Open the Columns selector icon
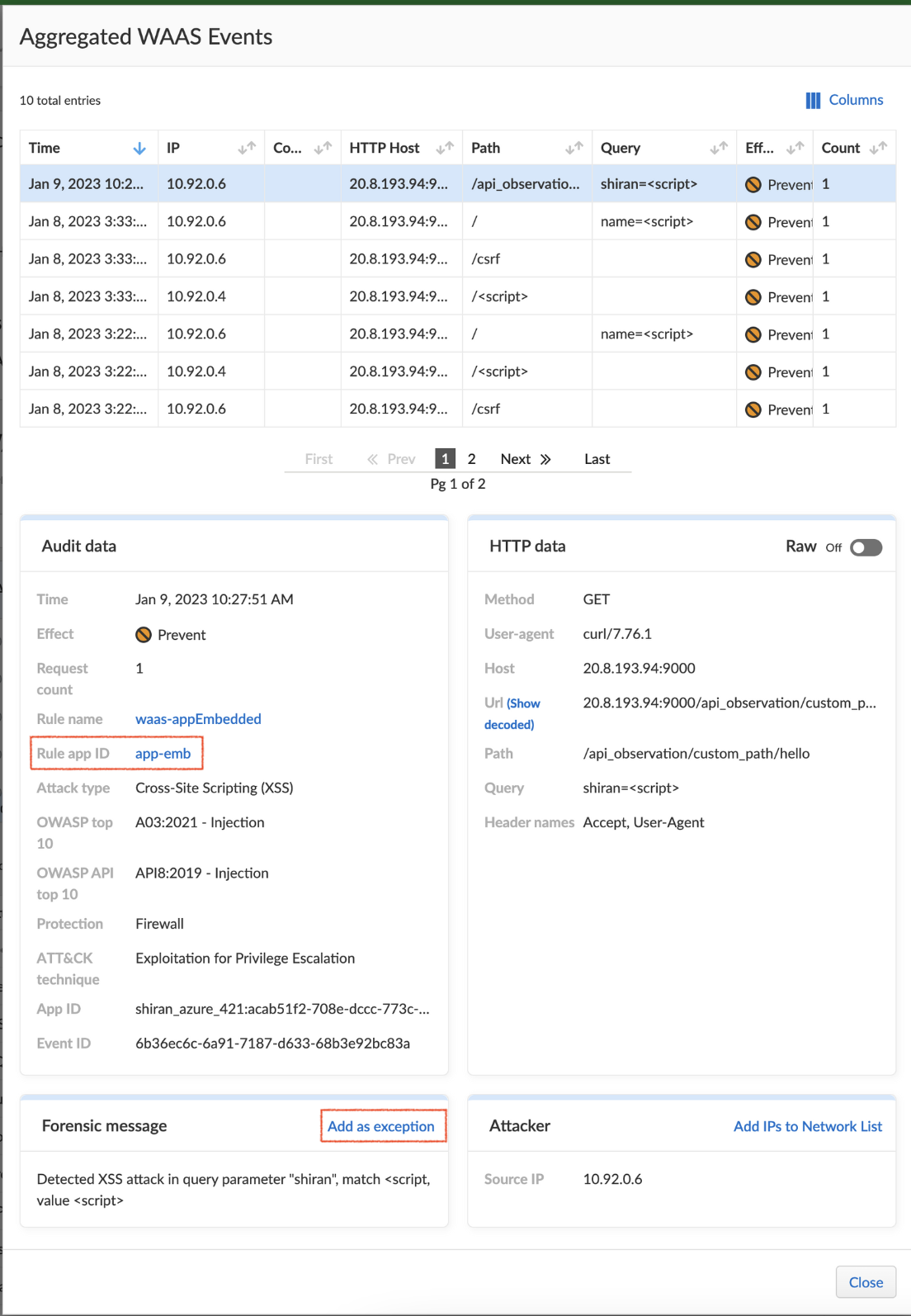Viewport: 911px width, 1316px height. 813,100
